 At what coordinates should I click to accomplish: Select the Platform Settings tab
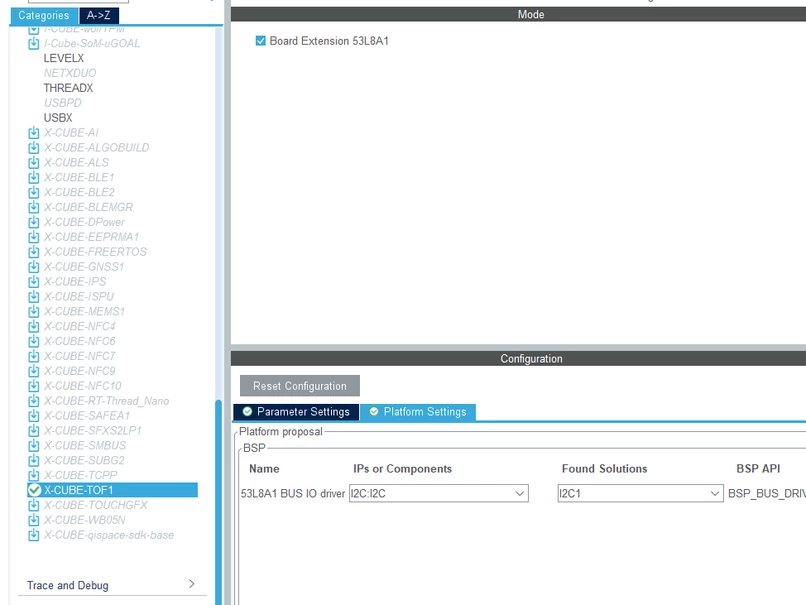coord(418,412)
